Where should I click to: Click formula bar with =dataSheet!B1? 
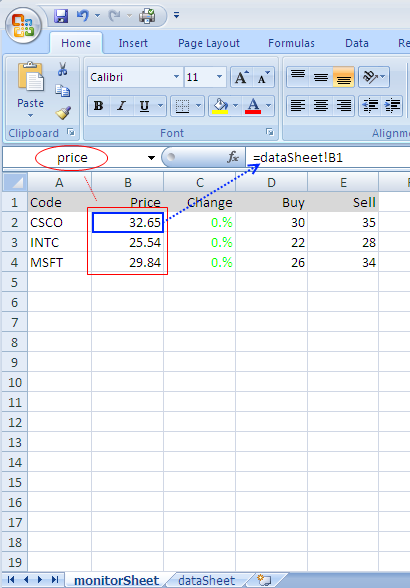click(x=327, y=158)
